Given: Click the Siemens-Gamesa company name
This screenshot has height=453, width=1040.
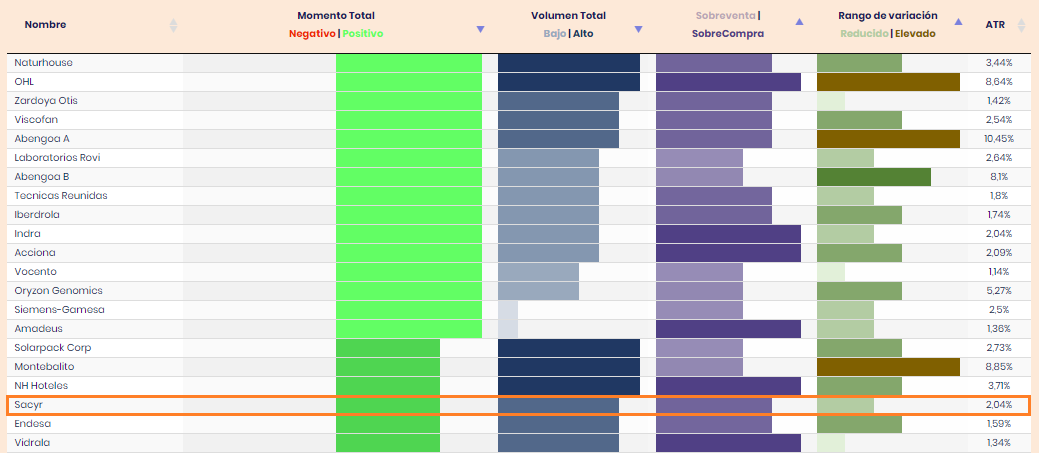Looking at the screenshot, I should 59,310.
